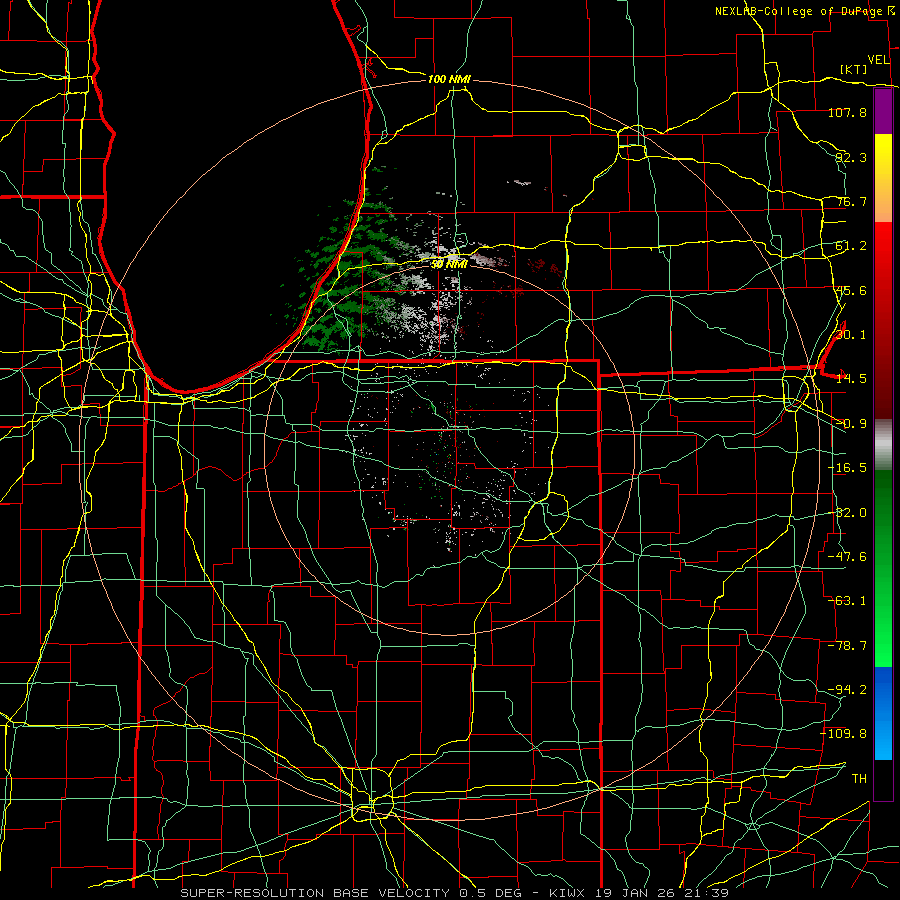Image resolution: width=900 pixels, height=900 pixels.
Task: Click the 45.6 scale value
Action: [x=851, y=290]
